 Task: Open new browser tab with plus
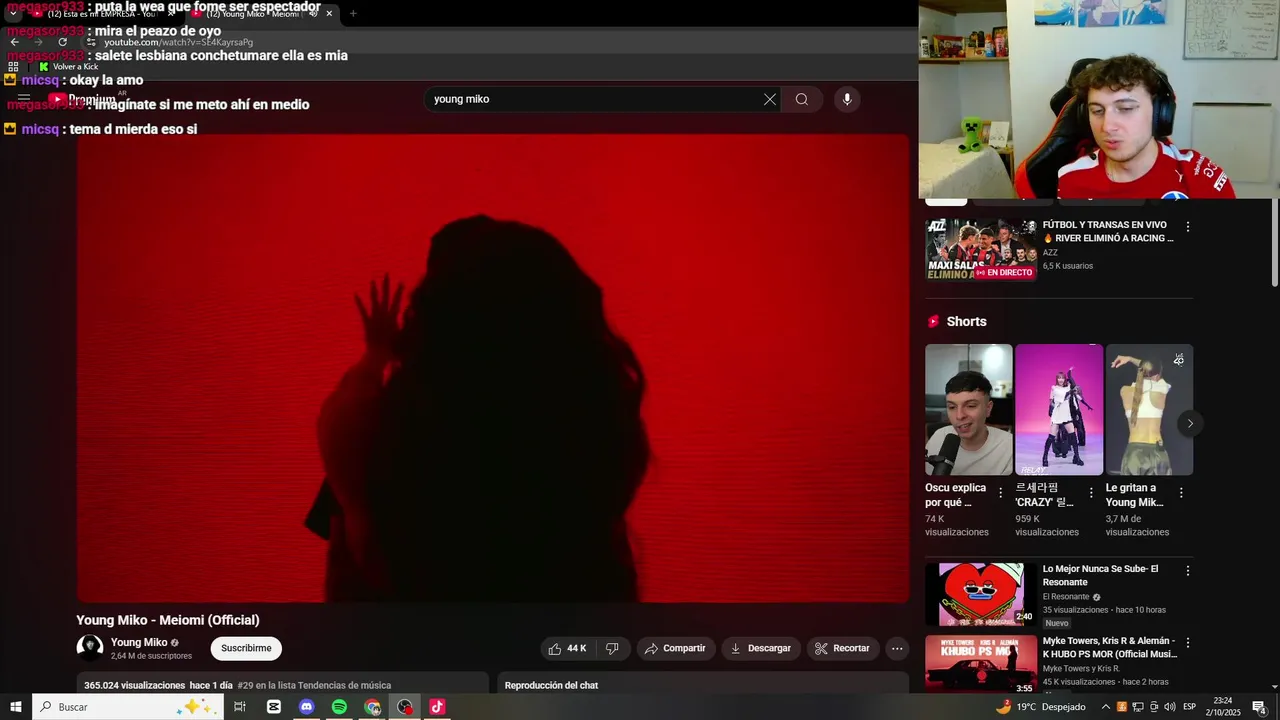[352, 13]
